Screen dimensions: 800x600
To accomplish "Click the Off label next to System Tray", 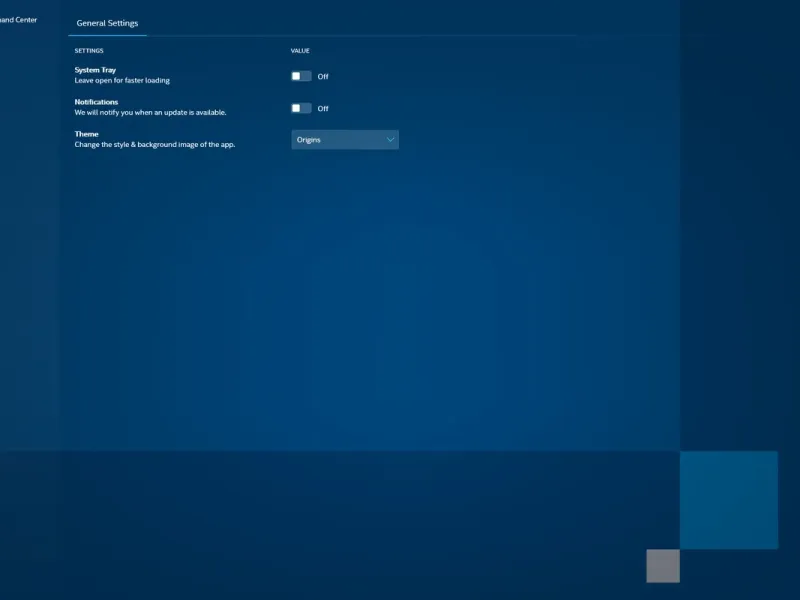I will pyautogui.click(x=323, y=77).
